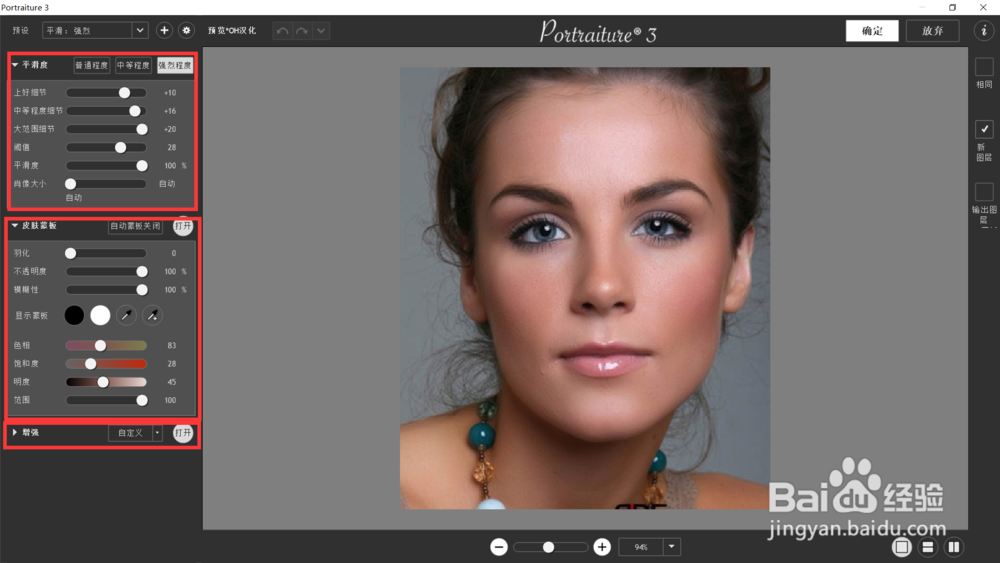1000x563 pixels.
Task: Adjust the 阈值 slider
Action: pyautogui.click(x=107, y=147)
